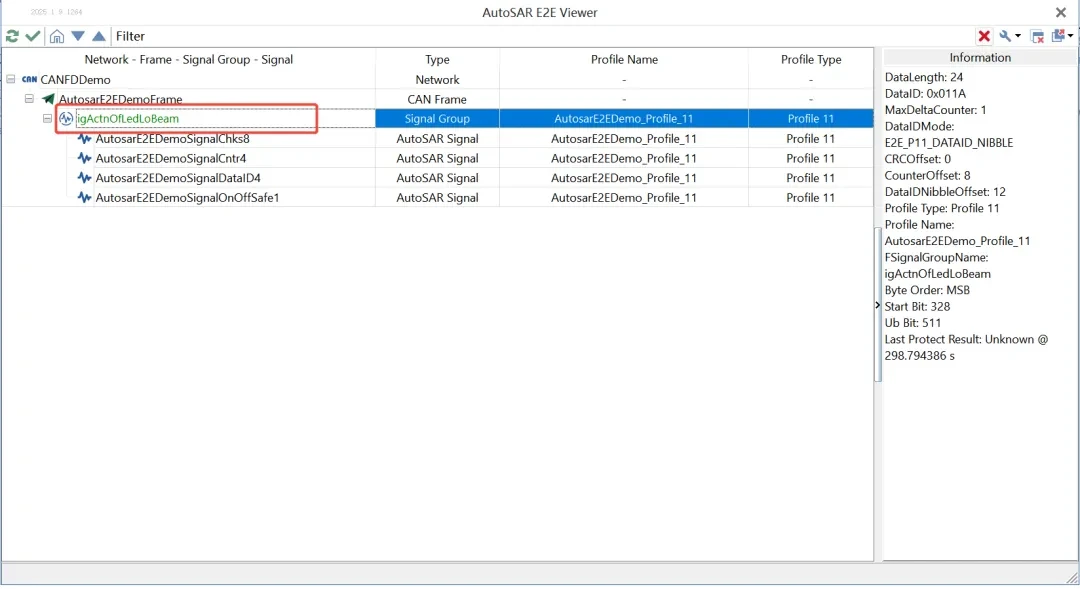This screenshot has width=1080, height=589.
Task: Click the signal icon of AutosarE2EDemoSignalCntr4
Action: coord(85,158)
